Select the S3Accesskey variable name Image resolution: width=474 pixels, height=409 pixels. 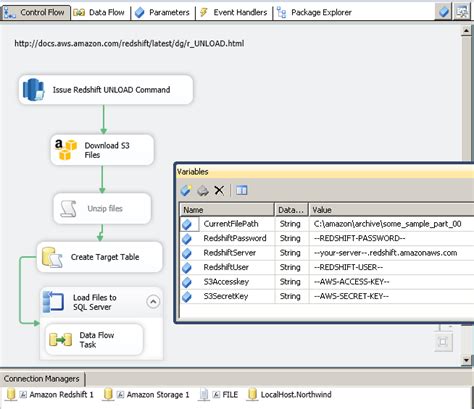226,282
